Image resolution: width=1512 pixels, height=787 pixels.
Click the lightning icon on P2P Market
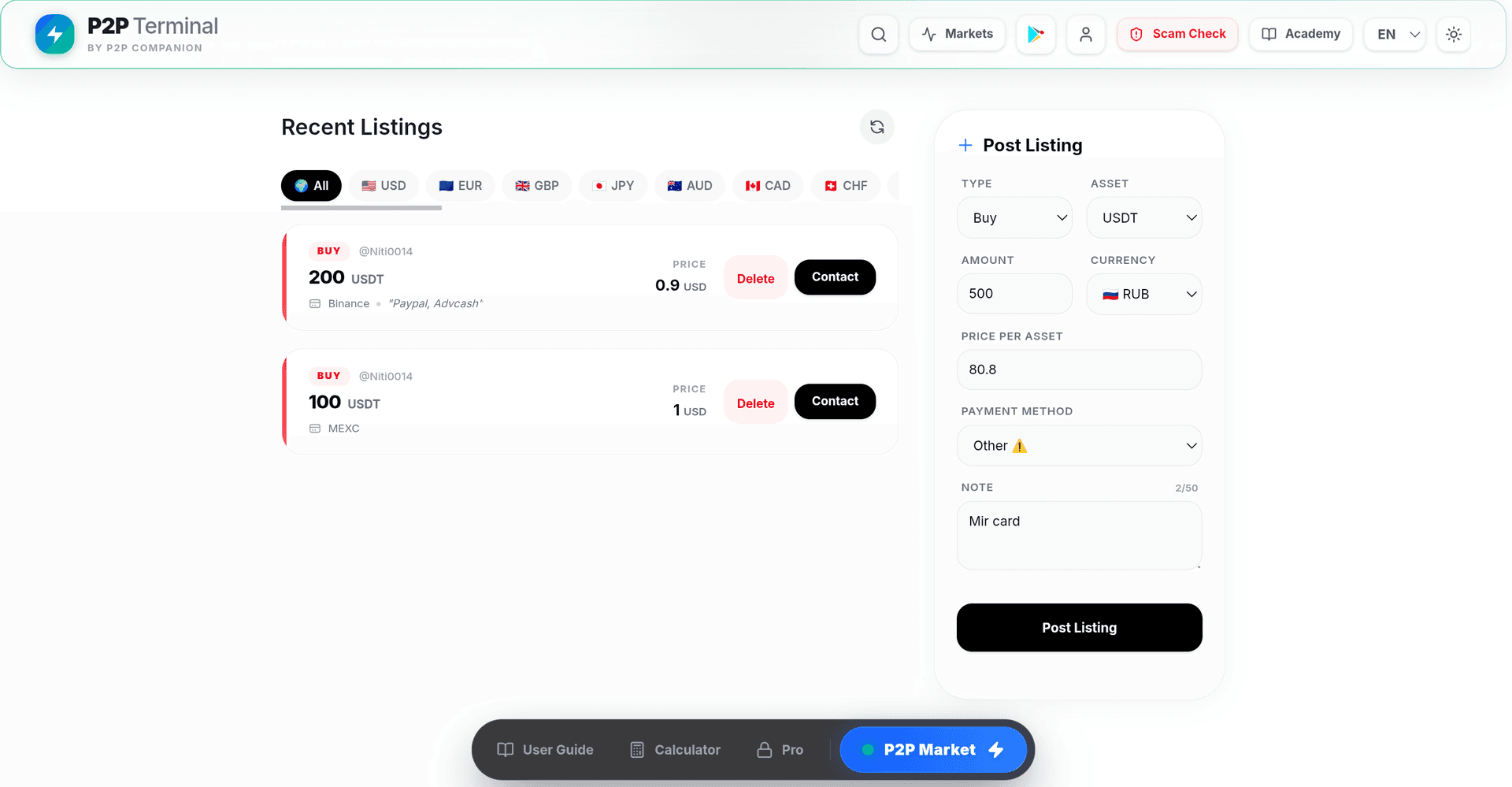coord(996,750)
